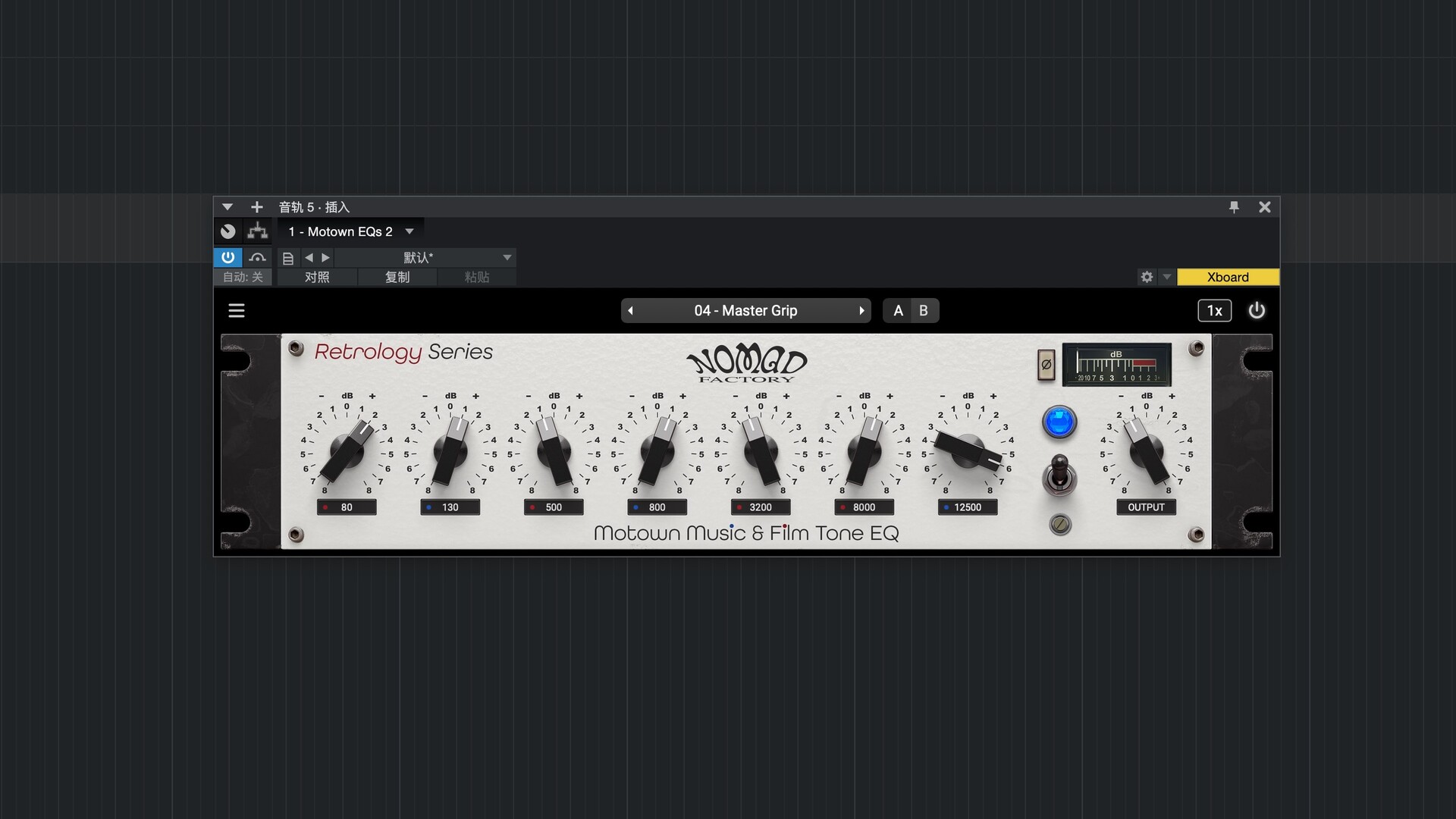Toggle the blue plugin activate button

click(x=227, y=257)
